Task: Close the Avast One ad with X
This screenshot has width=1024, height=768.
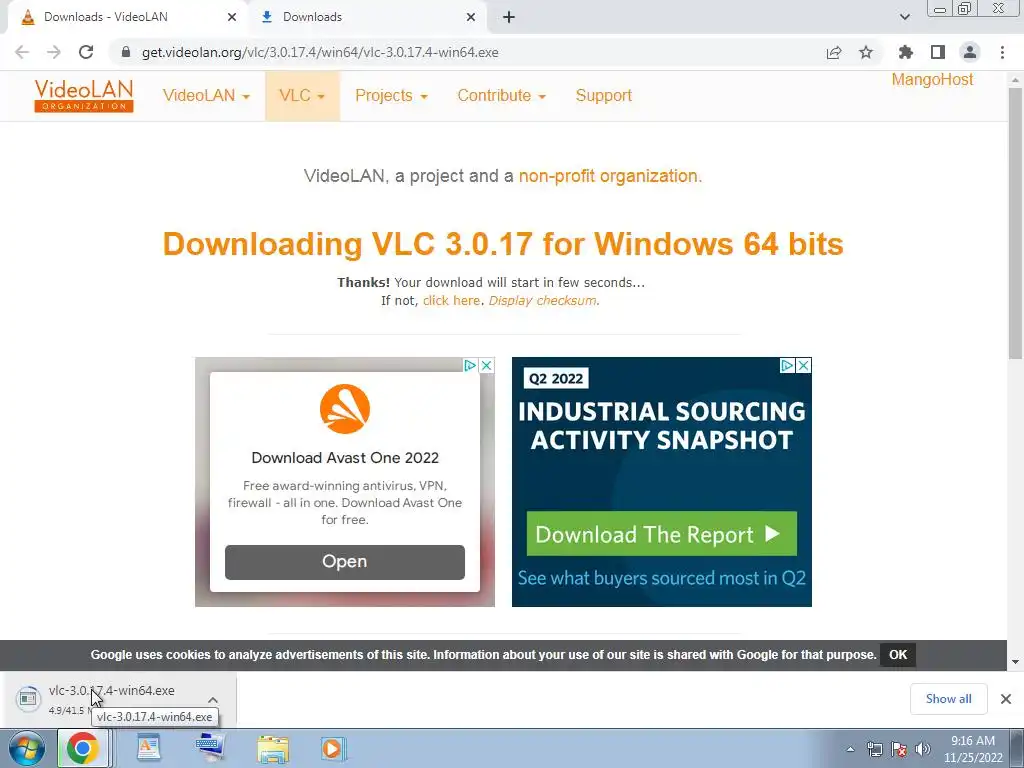Action: pyautogui.click(x=487, y=366)
